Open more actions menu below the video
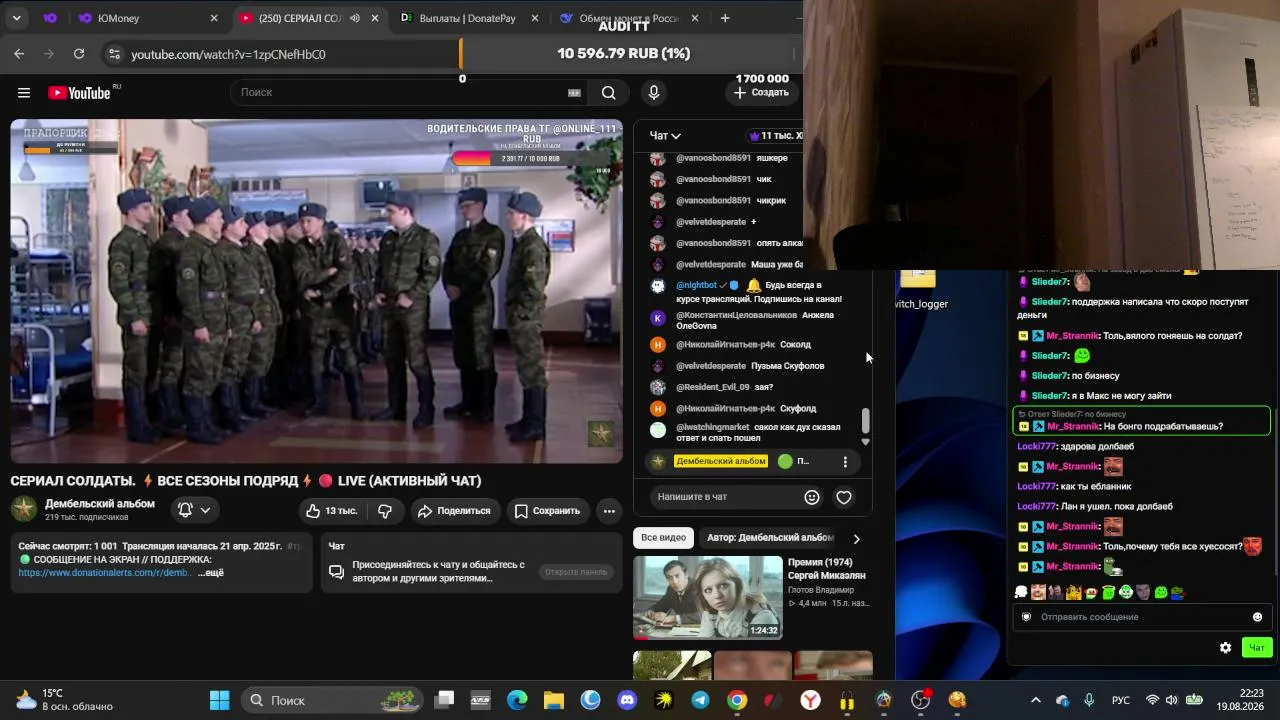Viewport: 1280px width, 720px height. [609, 511]
